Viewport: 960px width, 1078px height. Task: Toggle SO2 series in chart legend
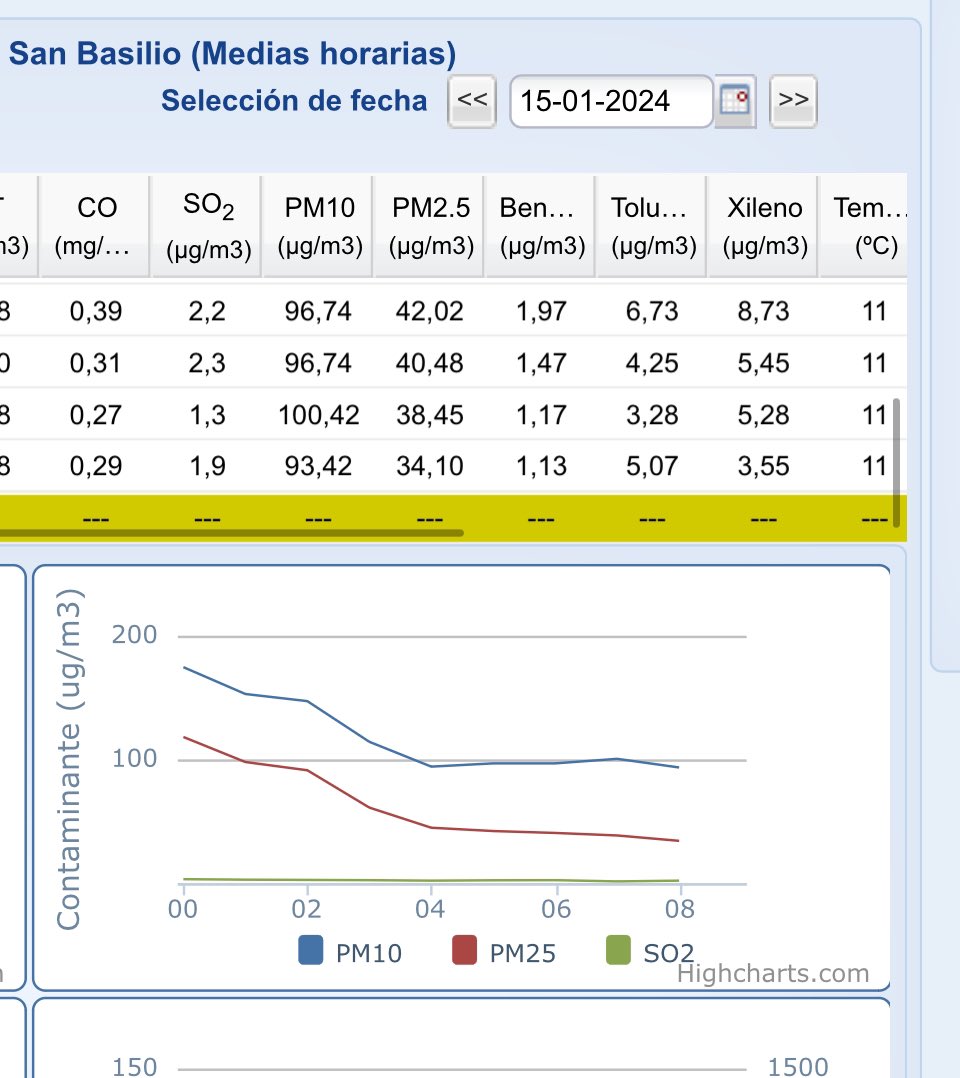[651, 952]
